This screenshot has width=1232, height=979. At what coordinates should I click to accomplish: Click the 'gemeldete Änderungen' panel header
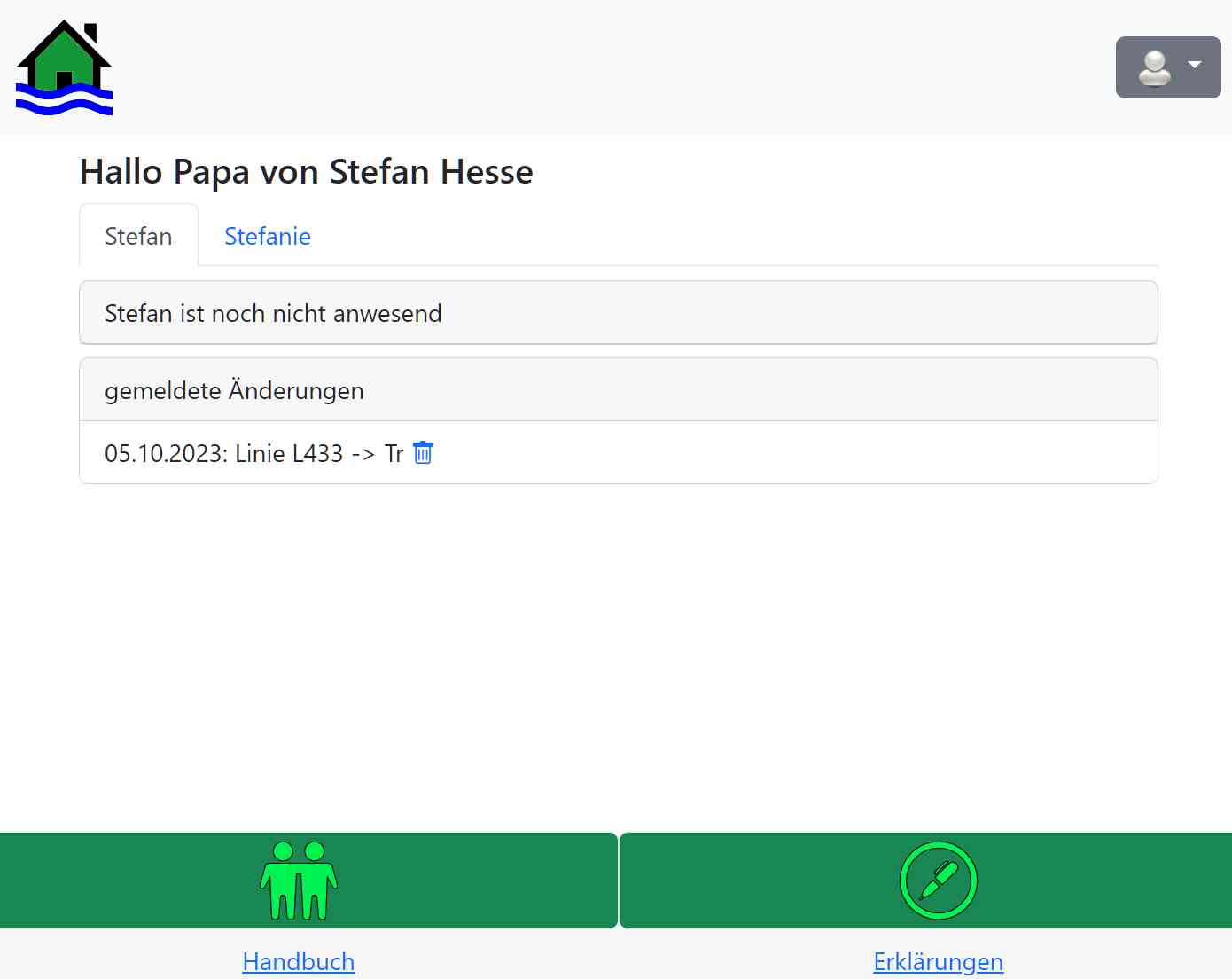click(x=618, y=390)
